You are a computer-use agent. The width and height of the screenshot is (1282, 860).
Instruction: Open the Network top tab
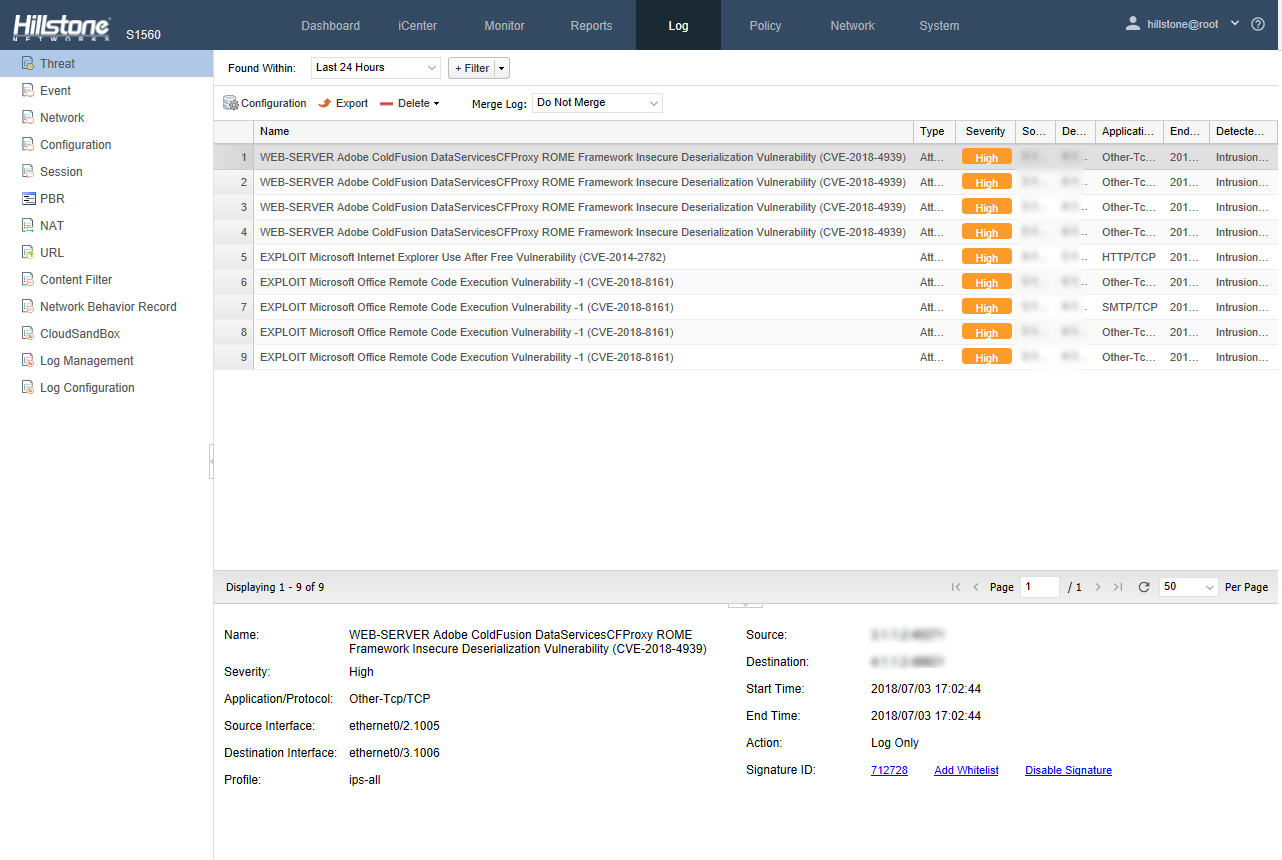(852, 25)
